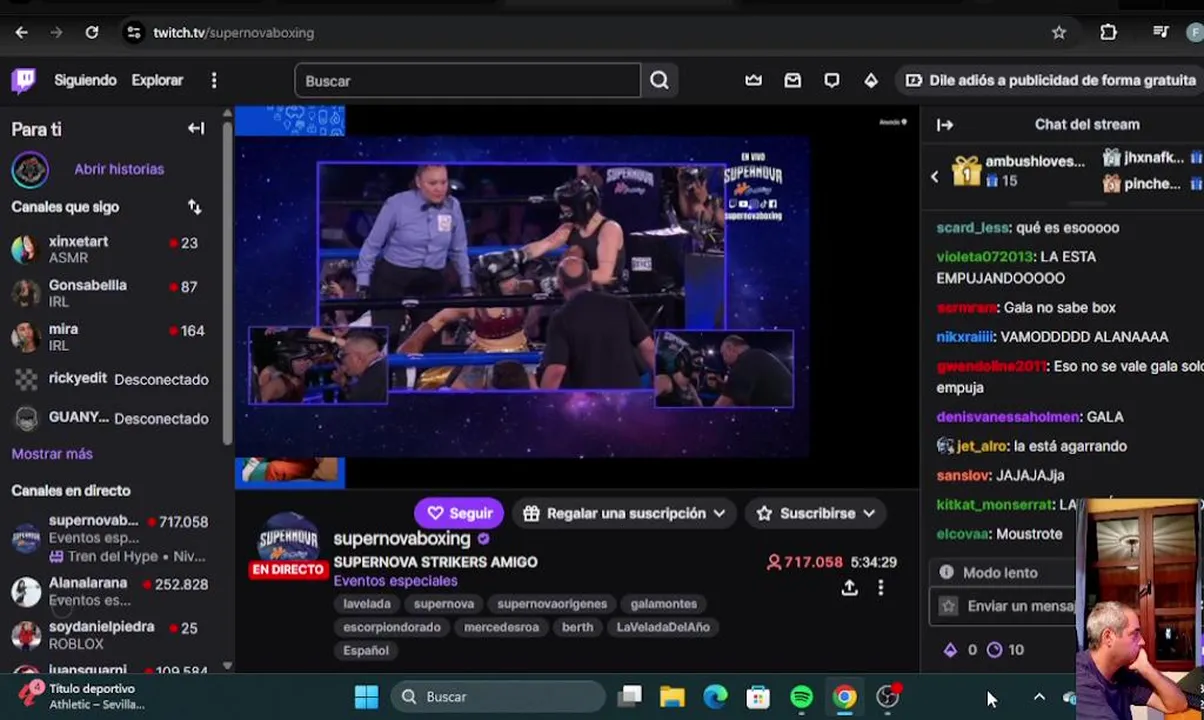Share the stream with upload icon
Screen dimensions: 1204x720
click(849, 588)
